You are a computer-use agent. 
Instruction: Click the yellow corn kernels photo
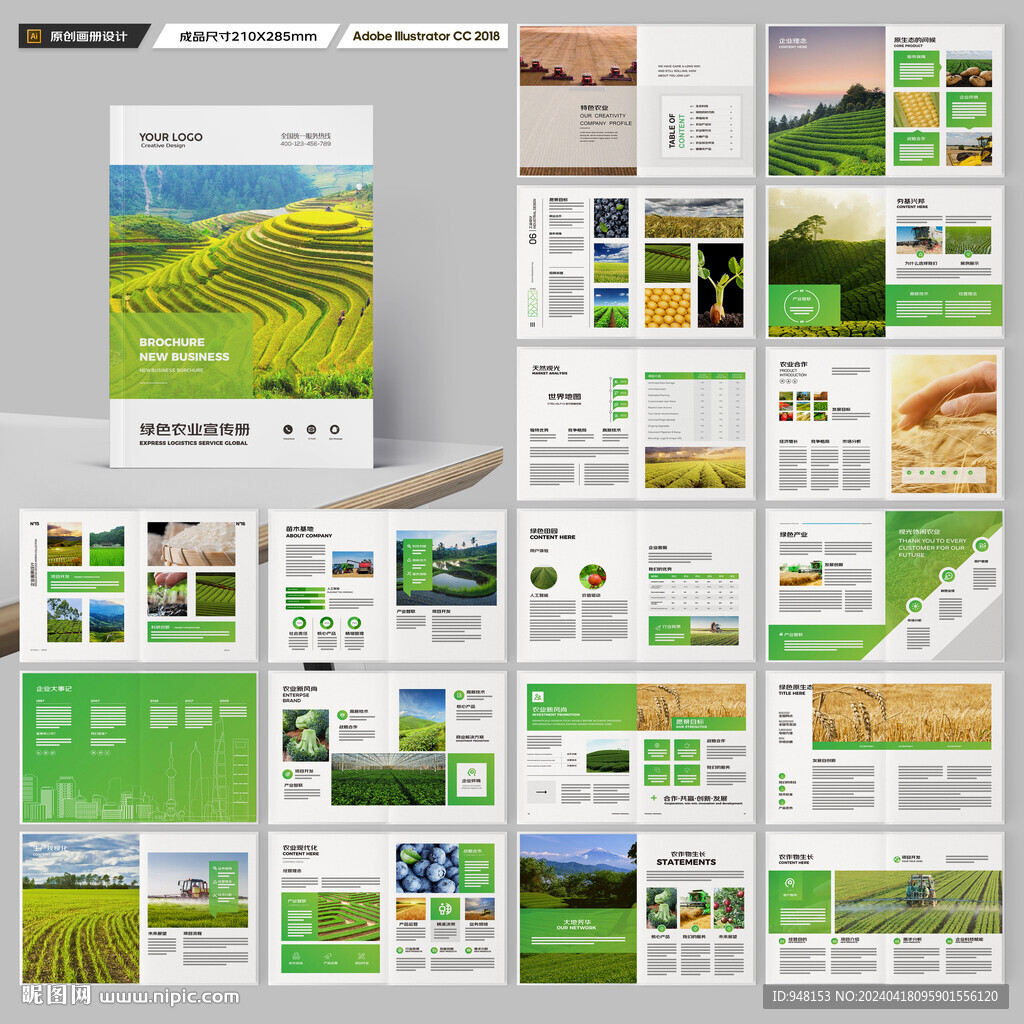(667, 308)
